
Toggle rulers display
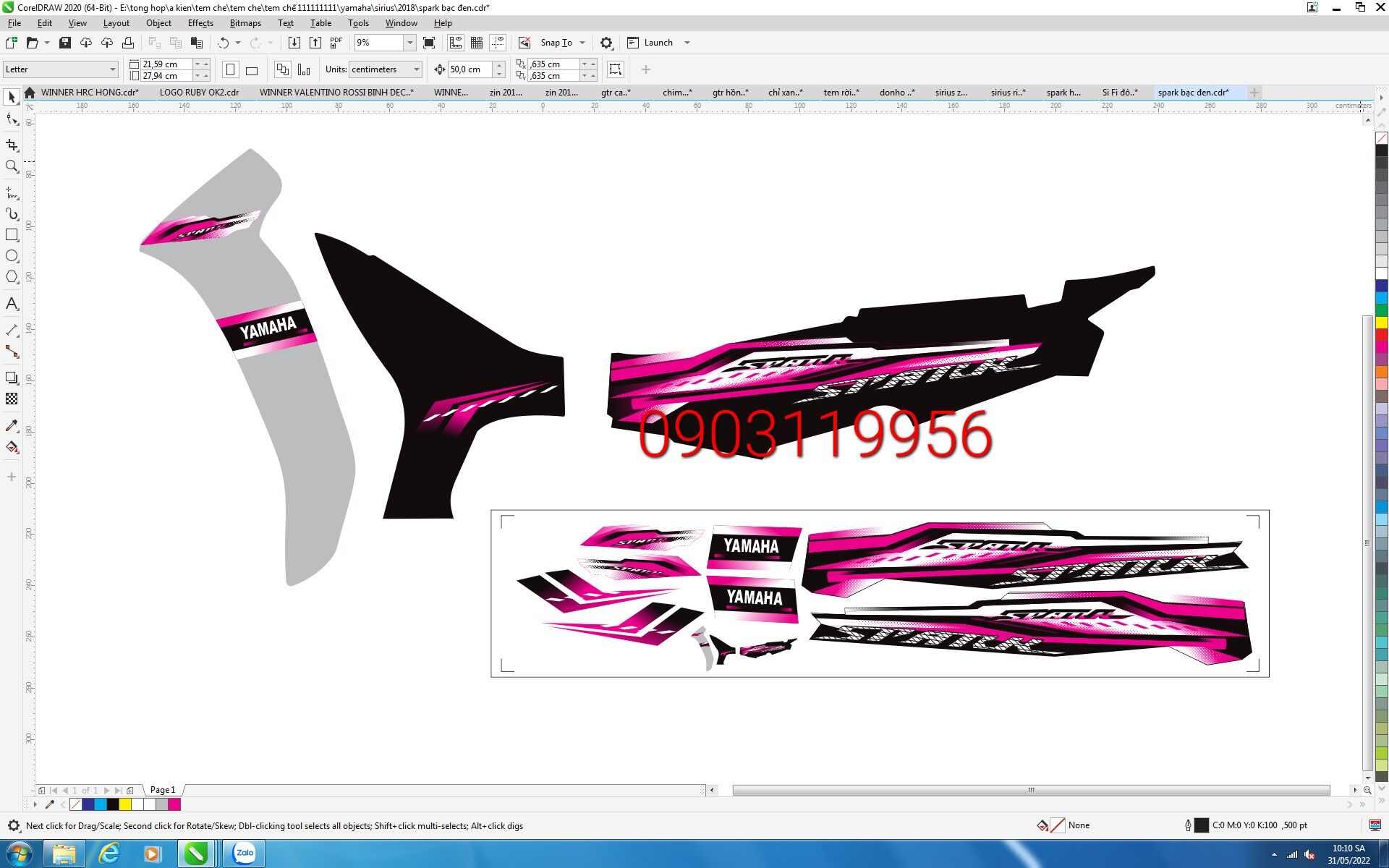456,43
